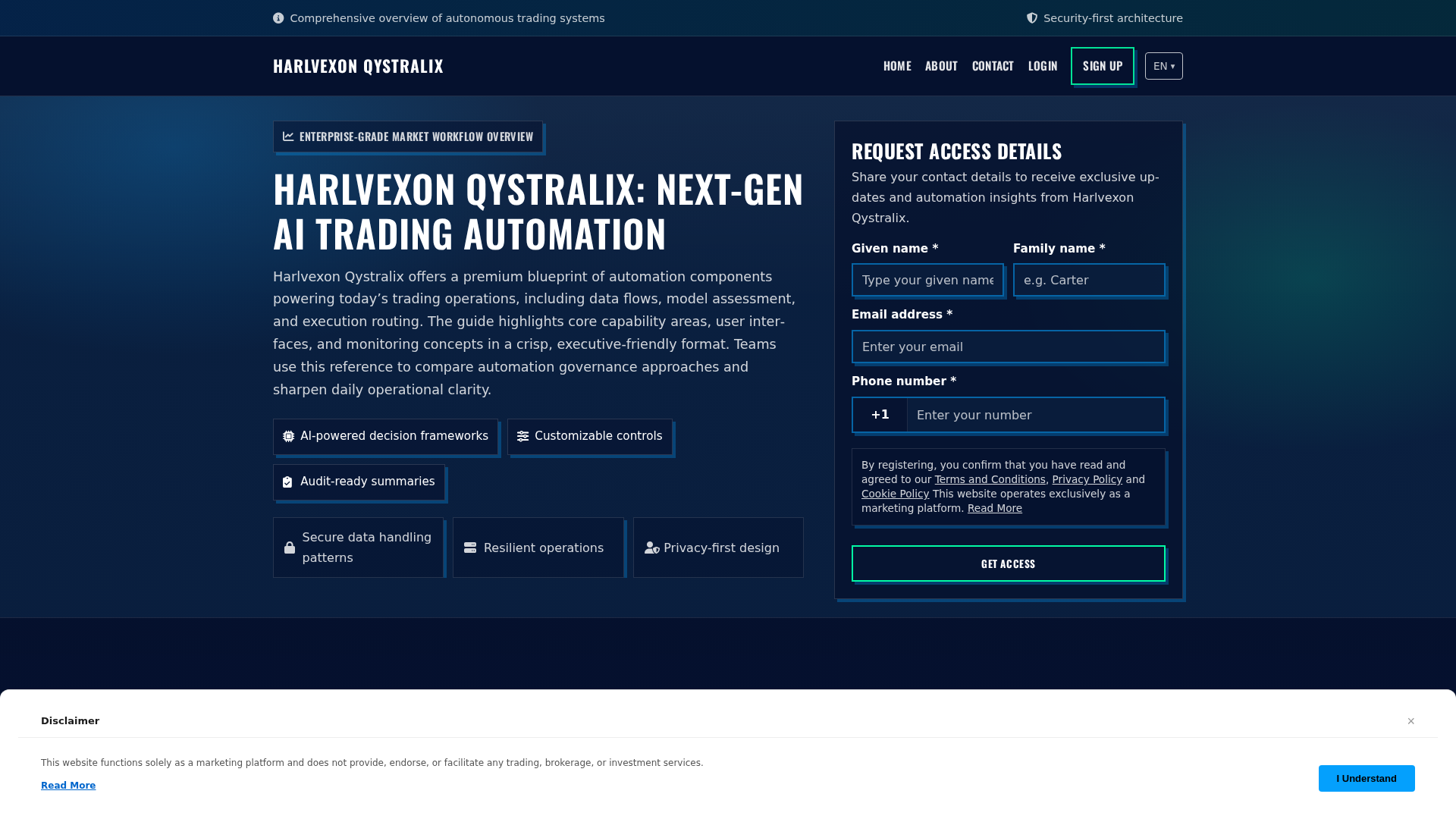
Task: Click the Comprehensive overview of autonomous trading text
Action: pyautogui.click(x=447, y=18)
